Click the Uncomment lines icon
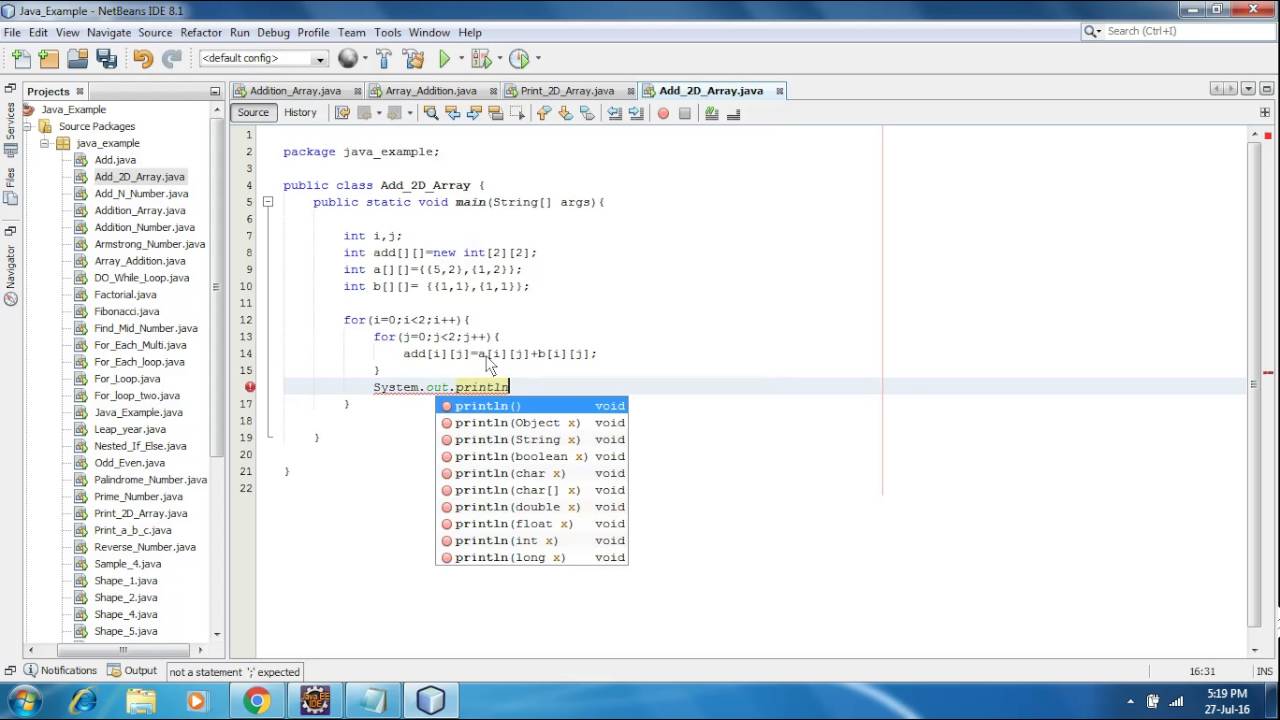This screenshot has width=1280, height=720. coord(733,113)
